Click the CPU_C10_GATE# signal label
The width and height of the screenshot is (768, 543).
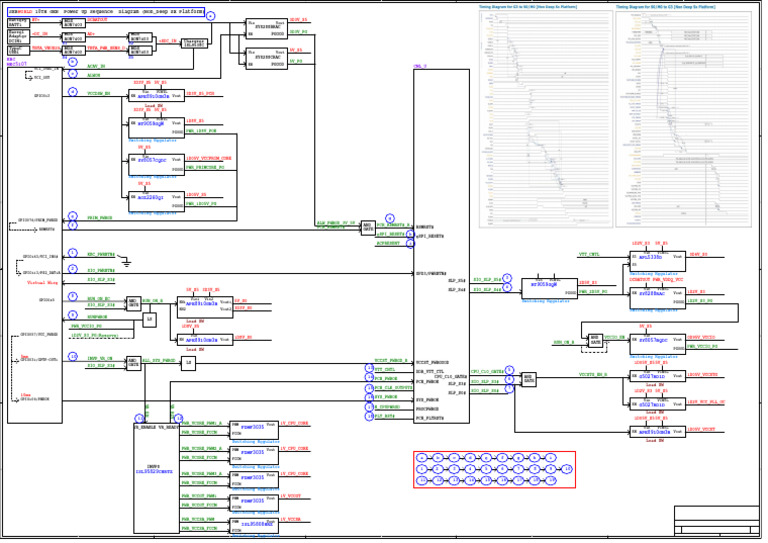[x=487, y=372]
